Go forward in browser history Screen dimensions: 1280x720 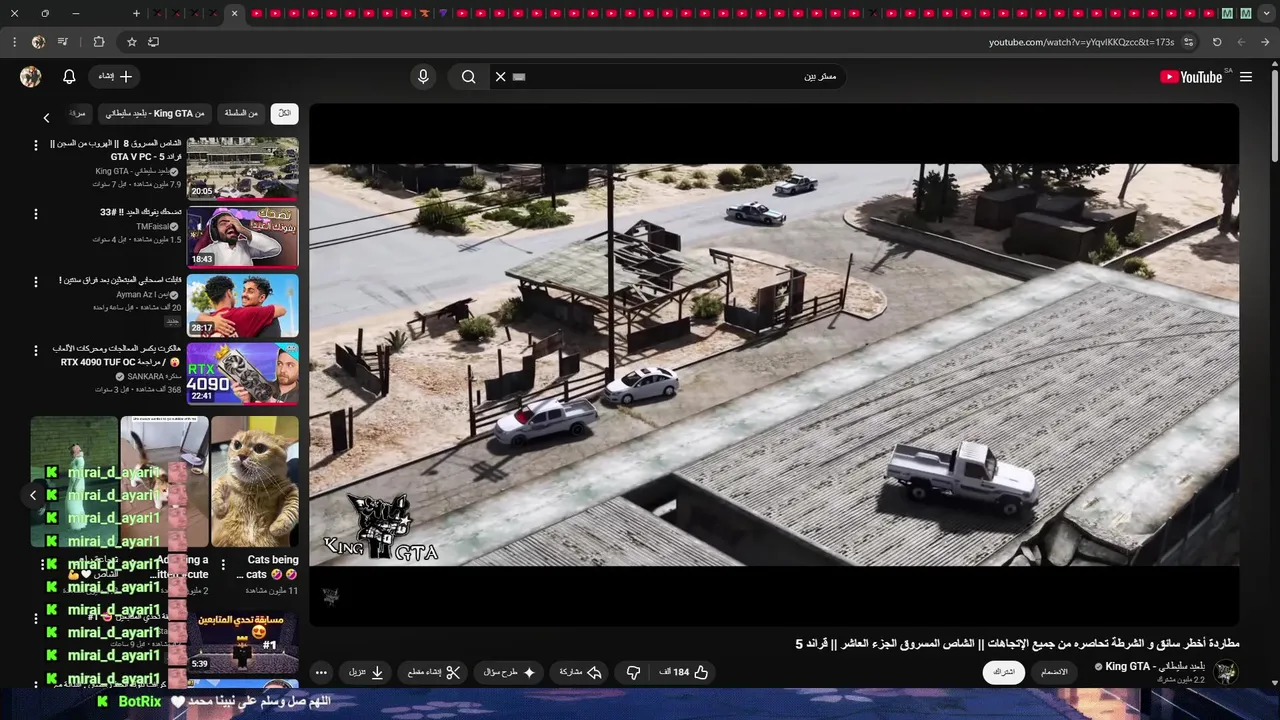(1241, 42)
